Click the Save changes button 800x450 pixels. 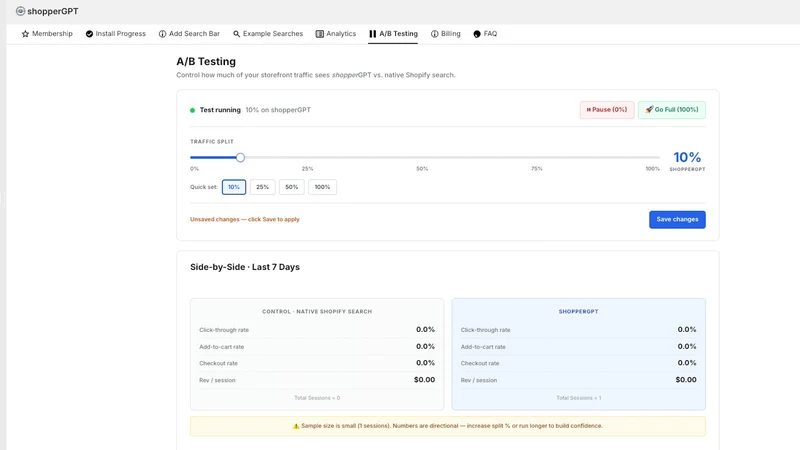677,219
